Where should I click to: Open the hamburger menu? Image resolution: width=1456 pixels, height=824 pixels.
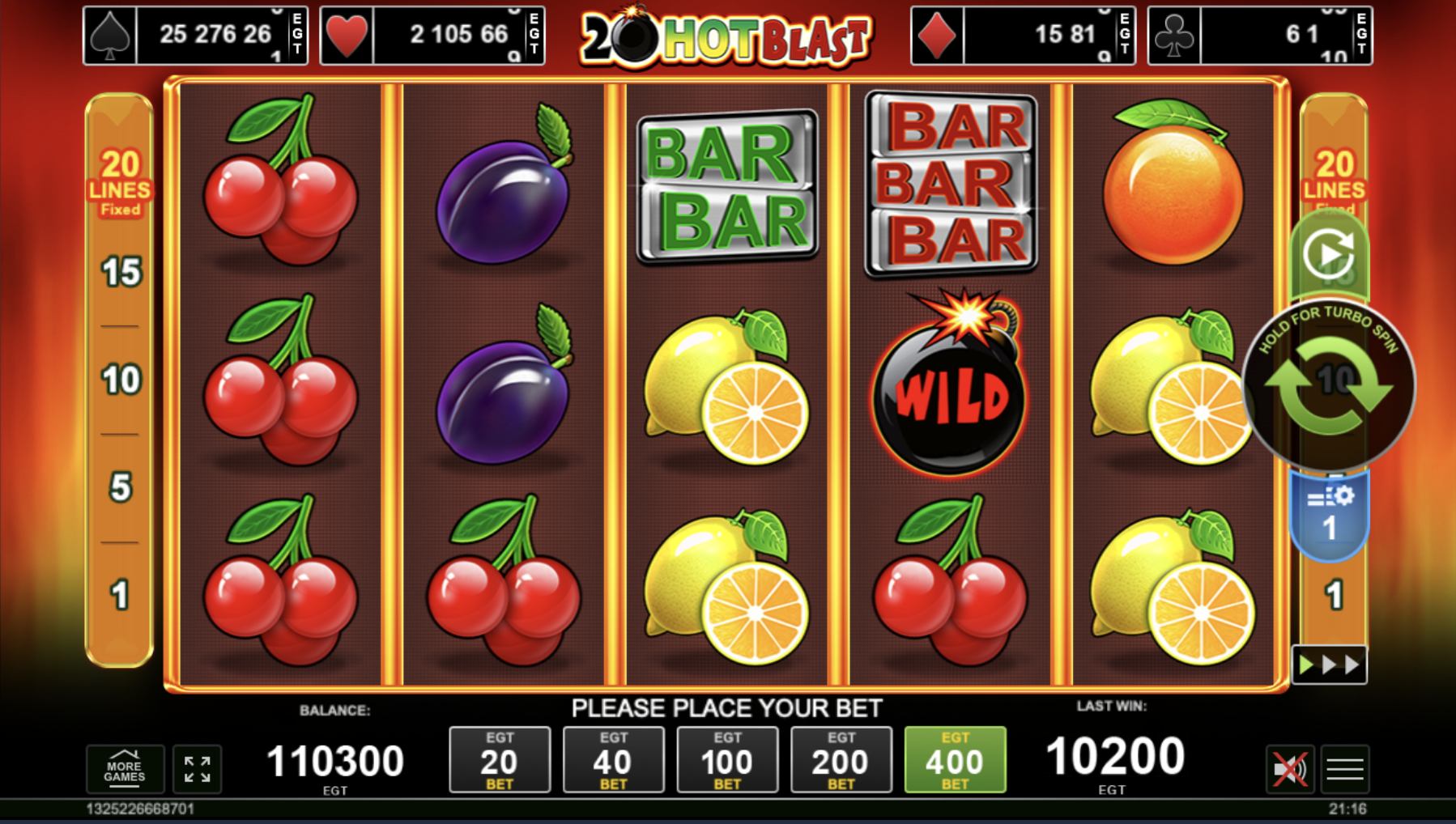point(1345,769)
